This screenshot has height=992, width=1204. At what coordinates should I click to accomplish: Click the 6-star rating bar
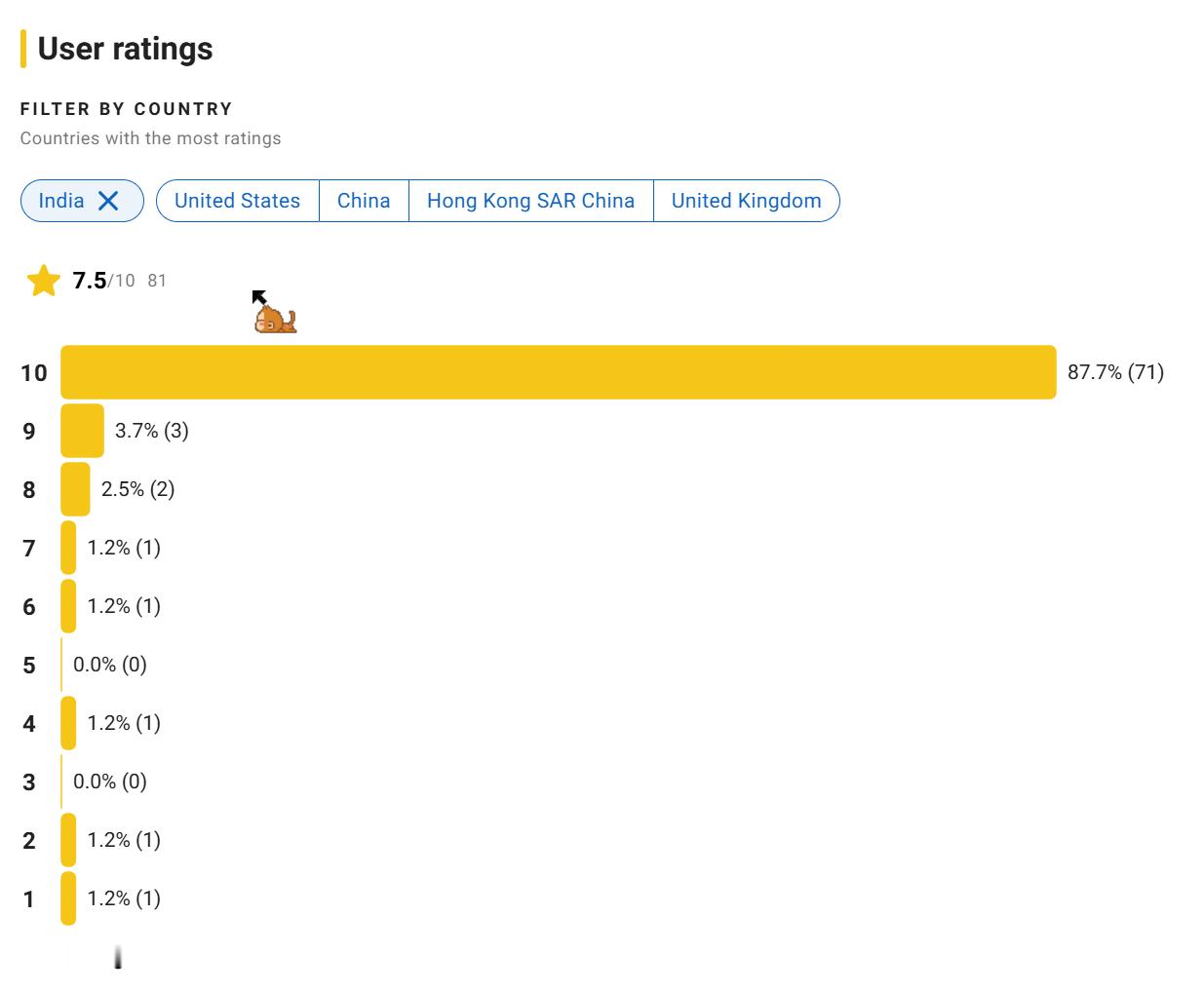[x=68, y=606]
